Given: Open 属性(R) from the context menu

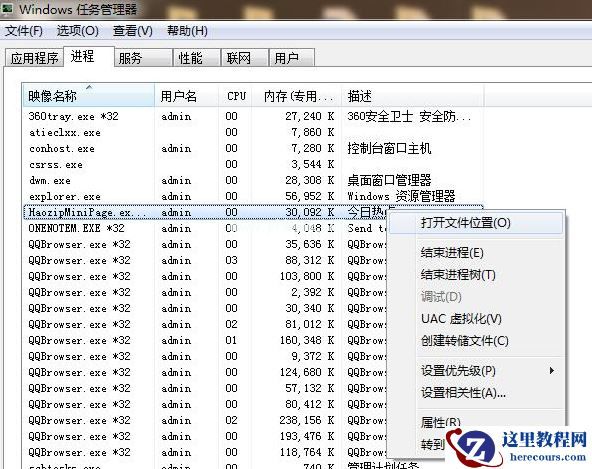Looking at the screenshot, I should pyautogui.click(x=441, y=422).
